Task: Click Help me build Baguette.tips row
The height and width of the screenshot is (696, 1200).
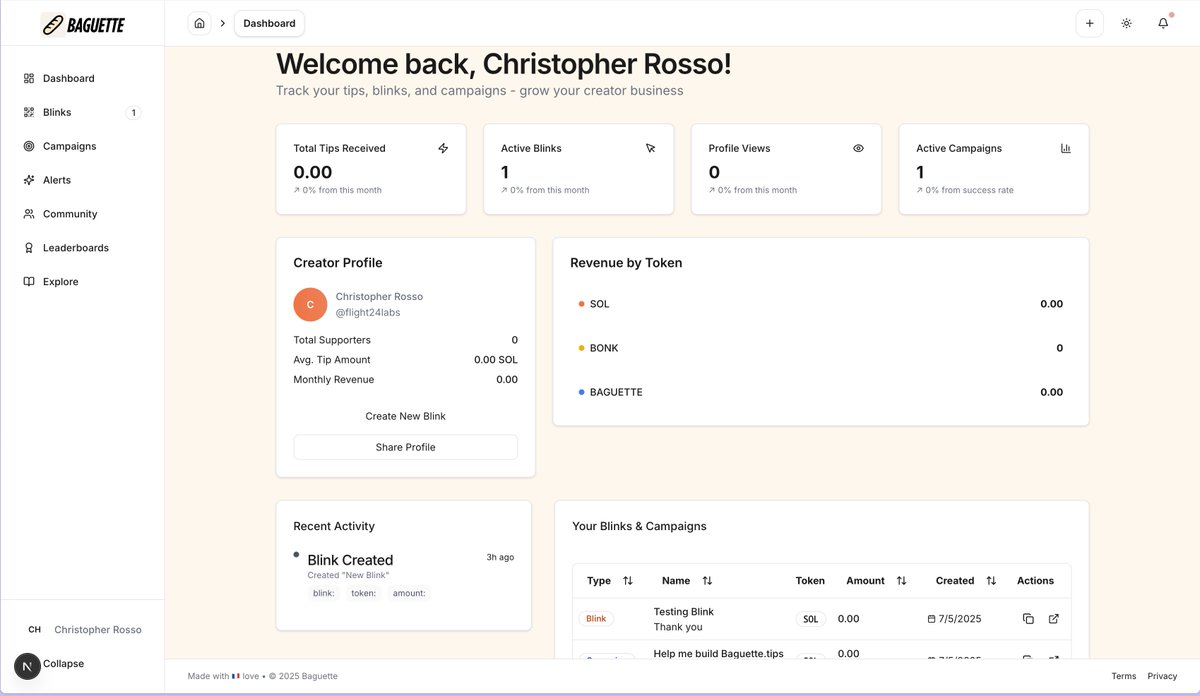Action: [718, 654]
